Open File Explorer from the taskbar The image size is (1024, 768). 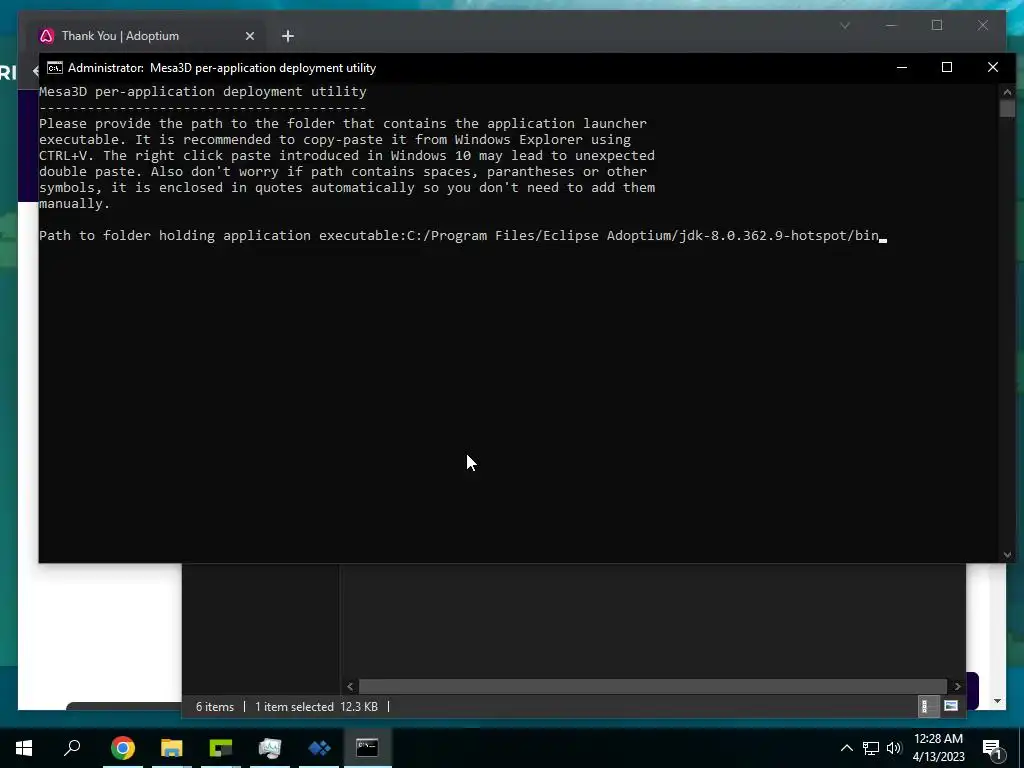[x=172, y=748]
